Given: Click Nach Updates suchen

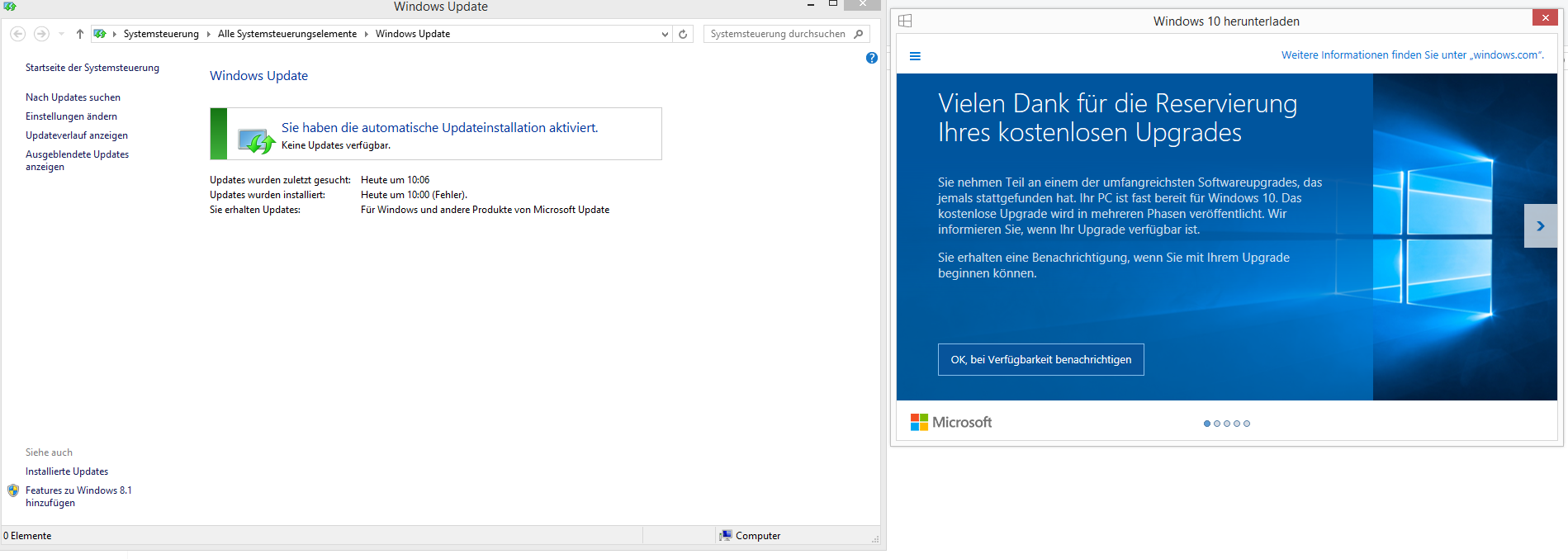Looking at the screenshot, I should click(x=73, y=97).
